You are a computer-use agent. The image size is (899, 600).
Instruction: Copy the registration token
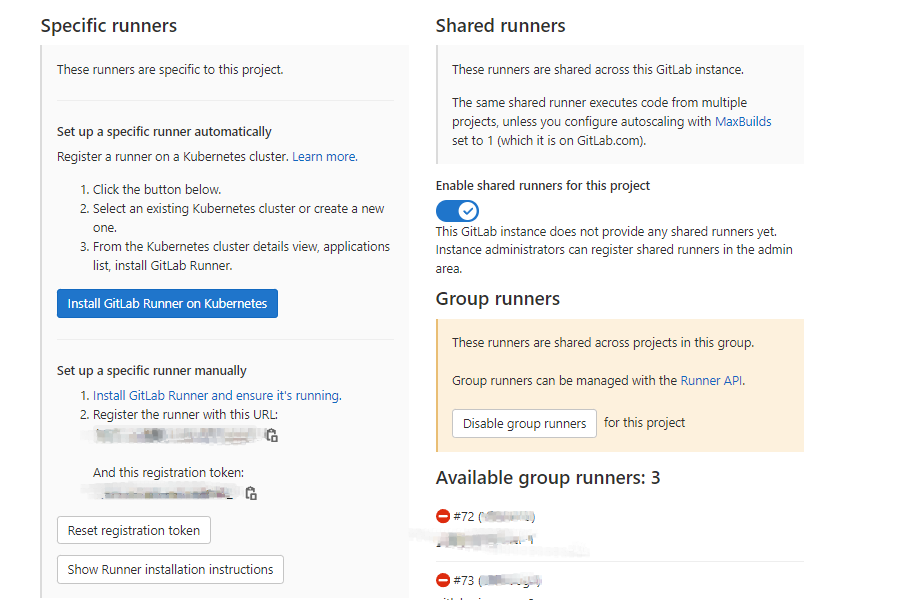tap(251, 493)
